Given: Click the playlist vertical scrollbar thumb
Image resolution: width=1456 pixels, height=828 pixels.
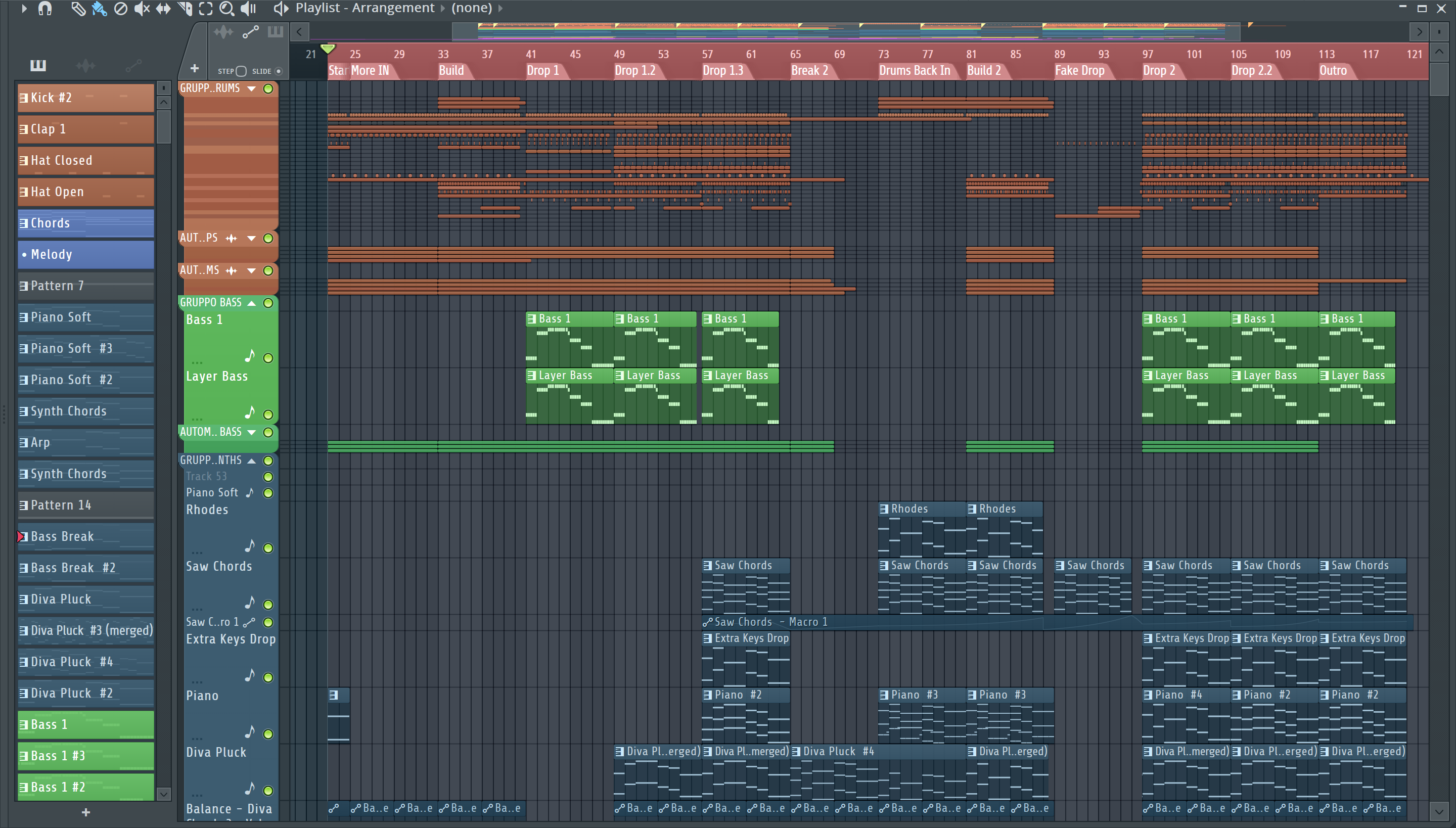Looking at the screenshot, I should click(x=1439, y=80).
